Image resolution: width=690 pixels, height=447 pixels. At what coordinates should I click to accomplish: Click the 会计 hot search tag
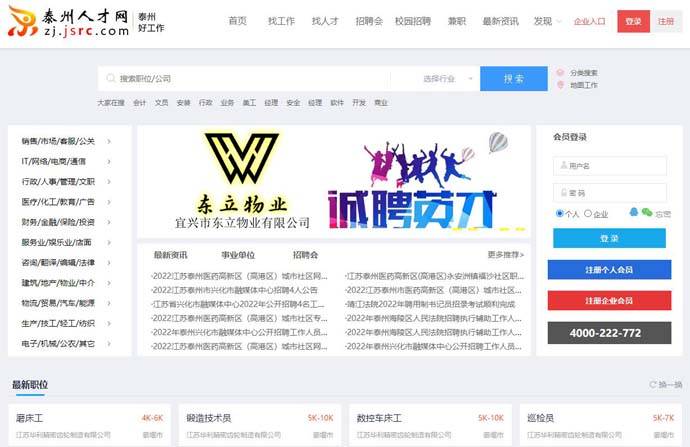139,103
